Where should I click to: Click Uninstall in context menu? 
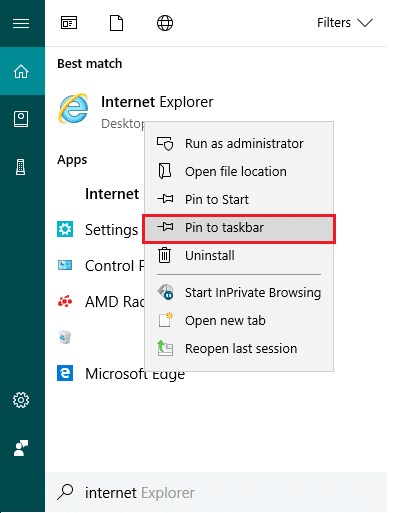(239, 256)
